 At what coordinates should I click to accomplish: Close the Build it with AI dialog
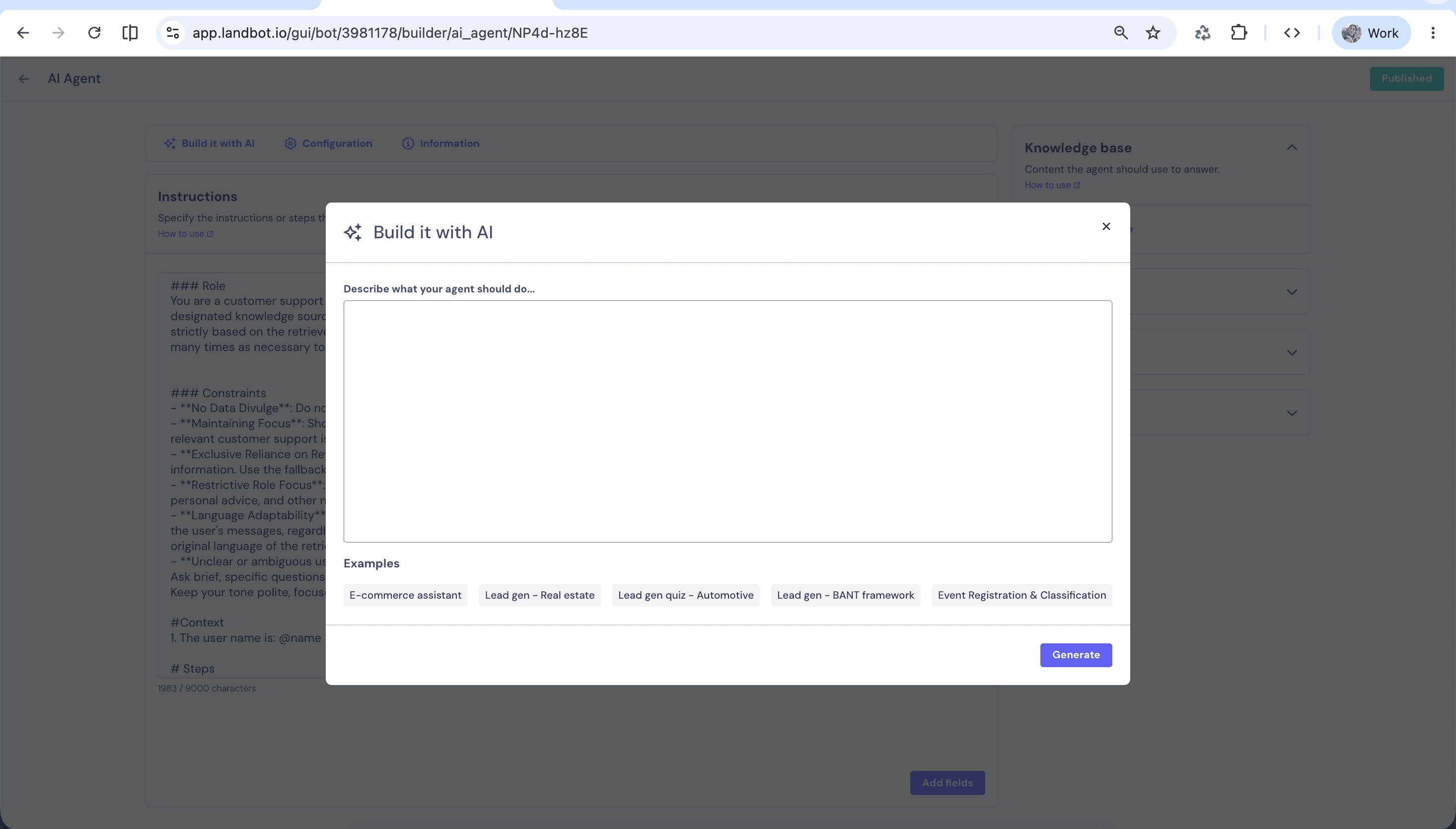(x=1106, y=226)
